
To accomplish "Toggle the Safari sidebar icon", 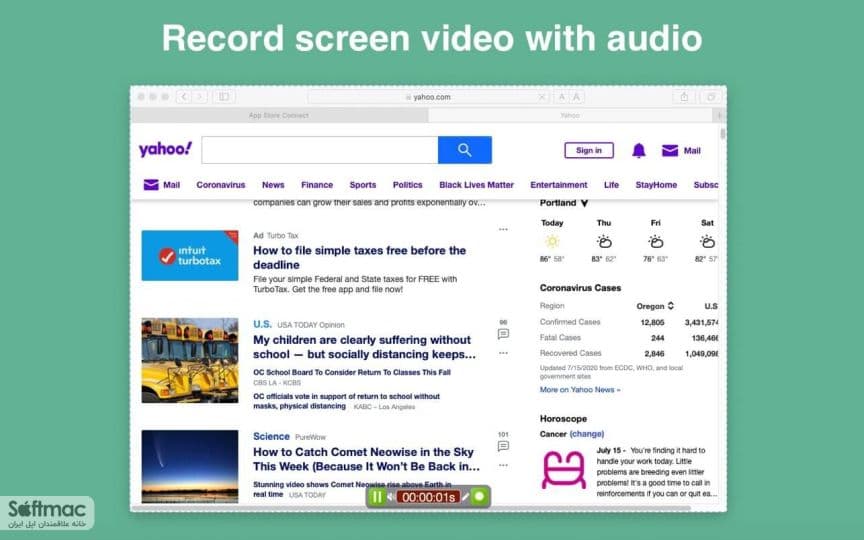I will coord(224,97).
